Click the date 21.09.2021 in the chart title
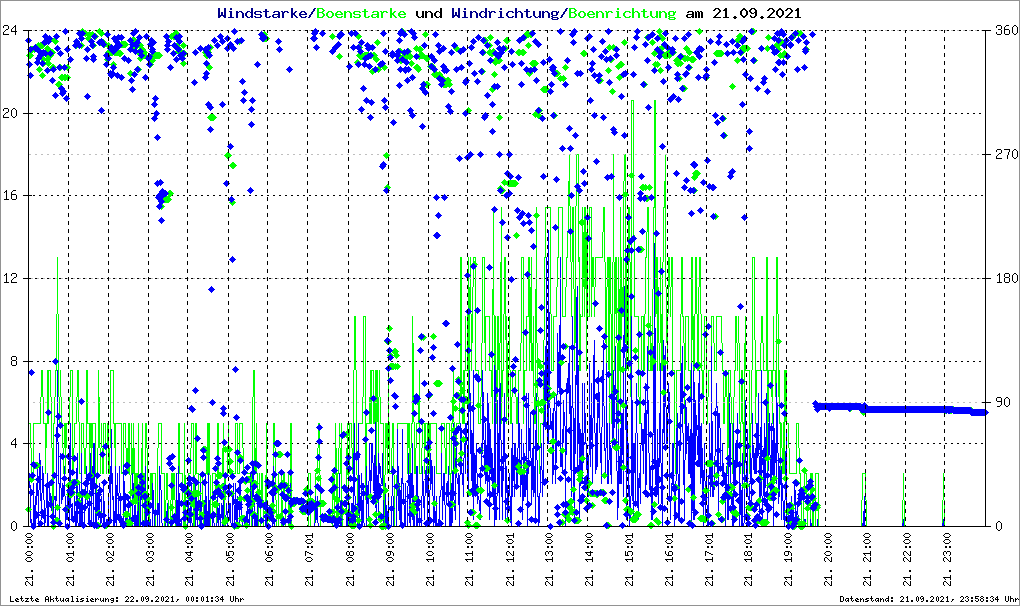The image size is (1020, 606). [x=757, y=13]
